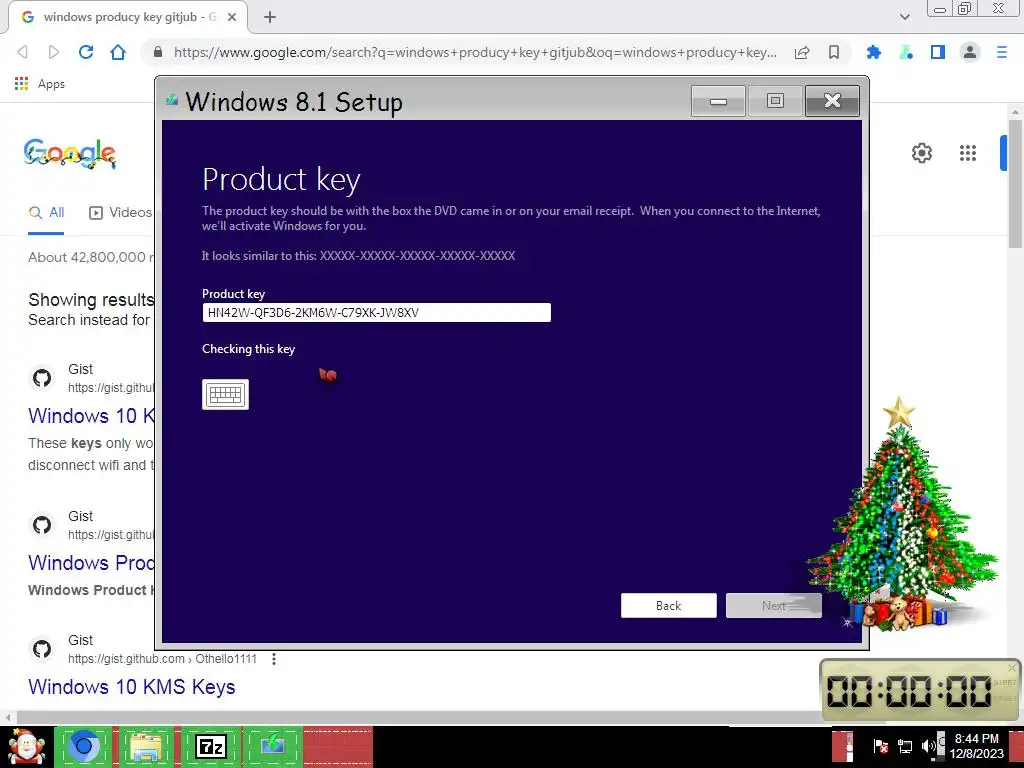This screenshot has height=768, width=1024.
Task: Open the tab search dropdown chevron
Action: pos(904,17)
